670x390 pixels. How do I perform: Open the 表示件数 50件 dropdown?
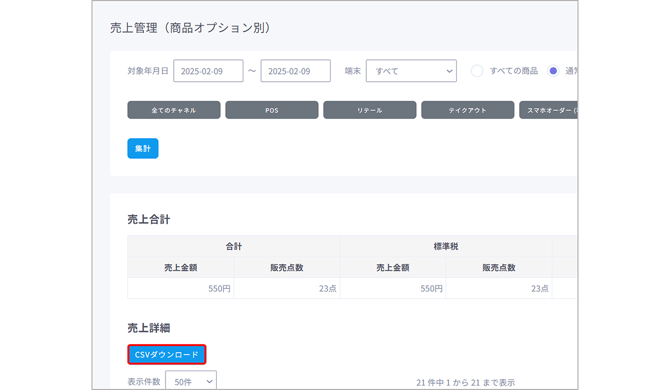click(191, 381)
